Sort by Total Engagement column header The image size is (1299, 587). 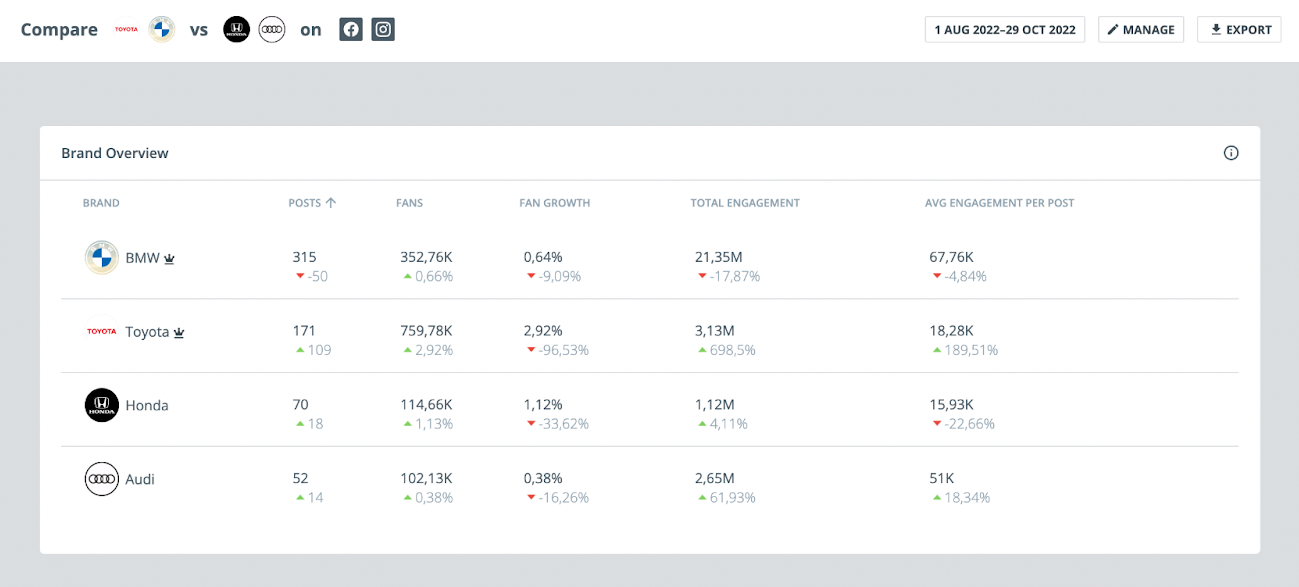point(745,203)
